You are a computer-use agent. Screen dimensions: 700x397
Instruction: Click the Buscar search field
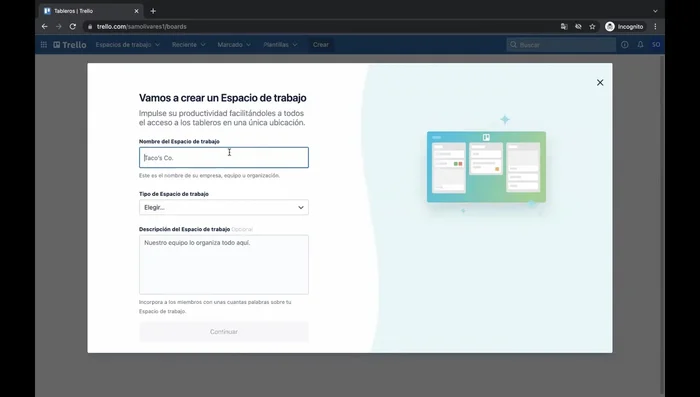pyautogui.click(x=561, y=45)
